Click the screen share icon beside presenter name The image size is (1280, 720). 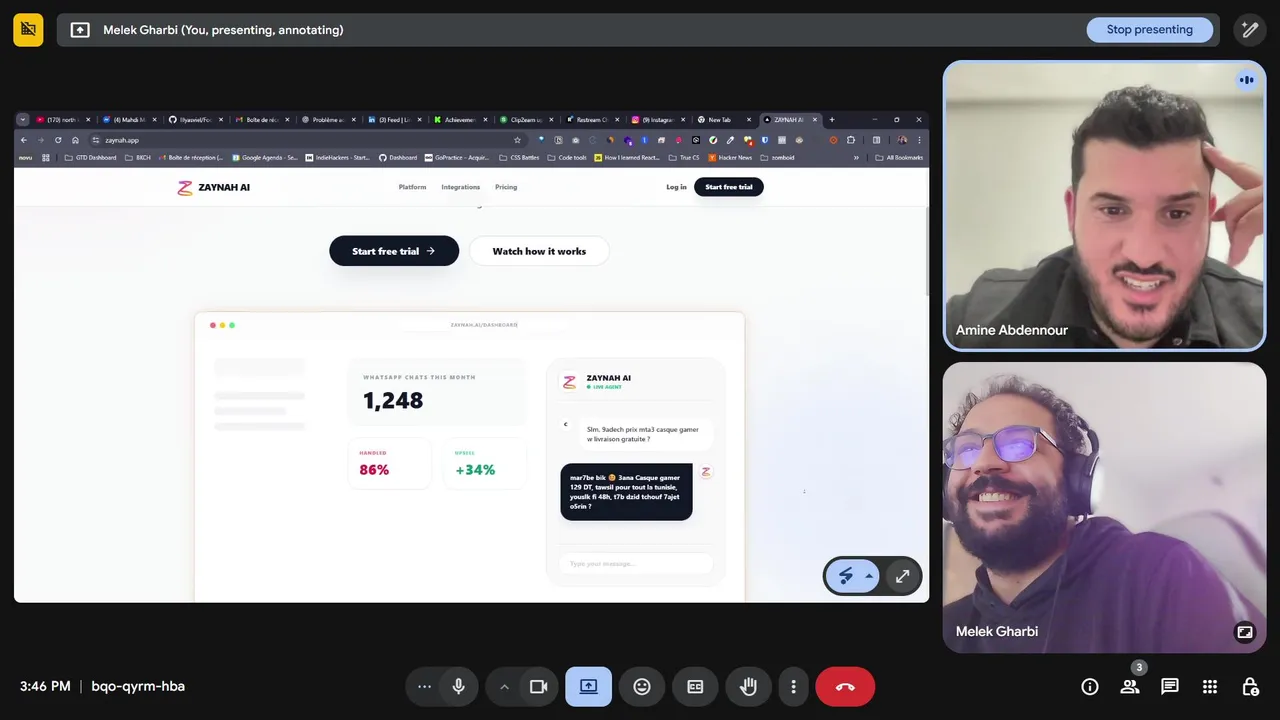tap(80, 30)
